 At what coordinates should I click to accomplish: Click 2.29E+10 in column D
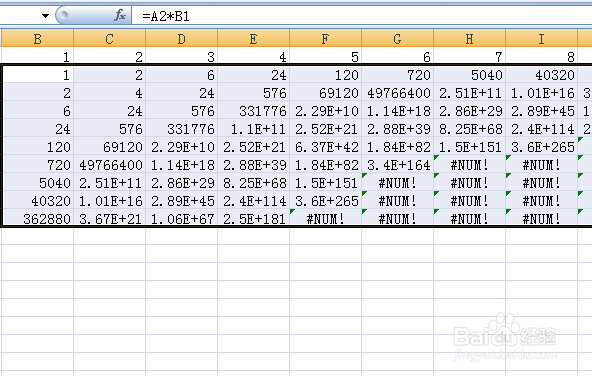182,147
